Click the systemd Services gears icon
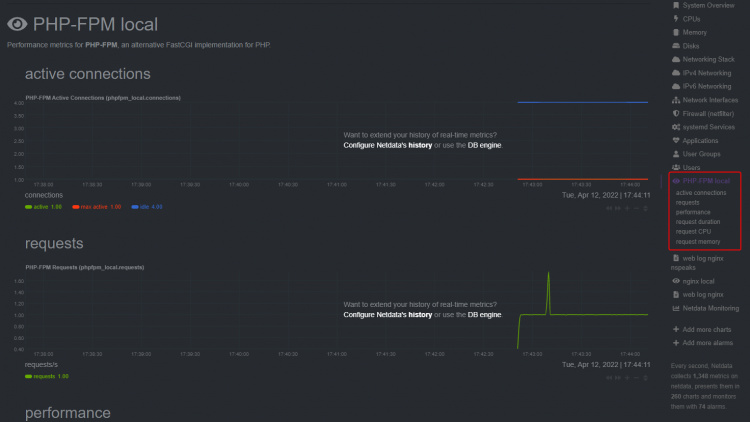Screen dimensions: 750x422 pyautogui.click(x=676, y=127)
